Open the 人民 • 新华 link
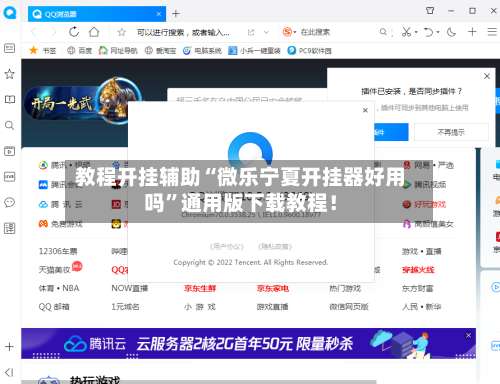The image size is (500, 384). click(422, 307)
